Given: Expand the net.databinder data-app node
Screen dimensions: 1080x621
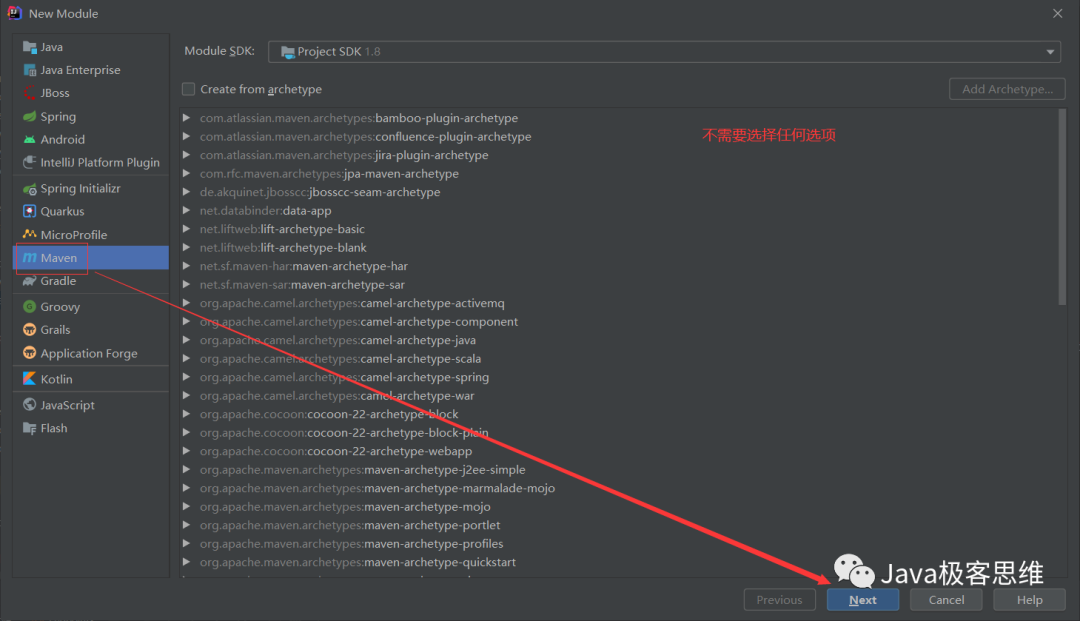Looking at the screenshot, I should click(187, 211).
